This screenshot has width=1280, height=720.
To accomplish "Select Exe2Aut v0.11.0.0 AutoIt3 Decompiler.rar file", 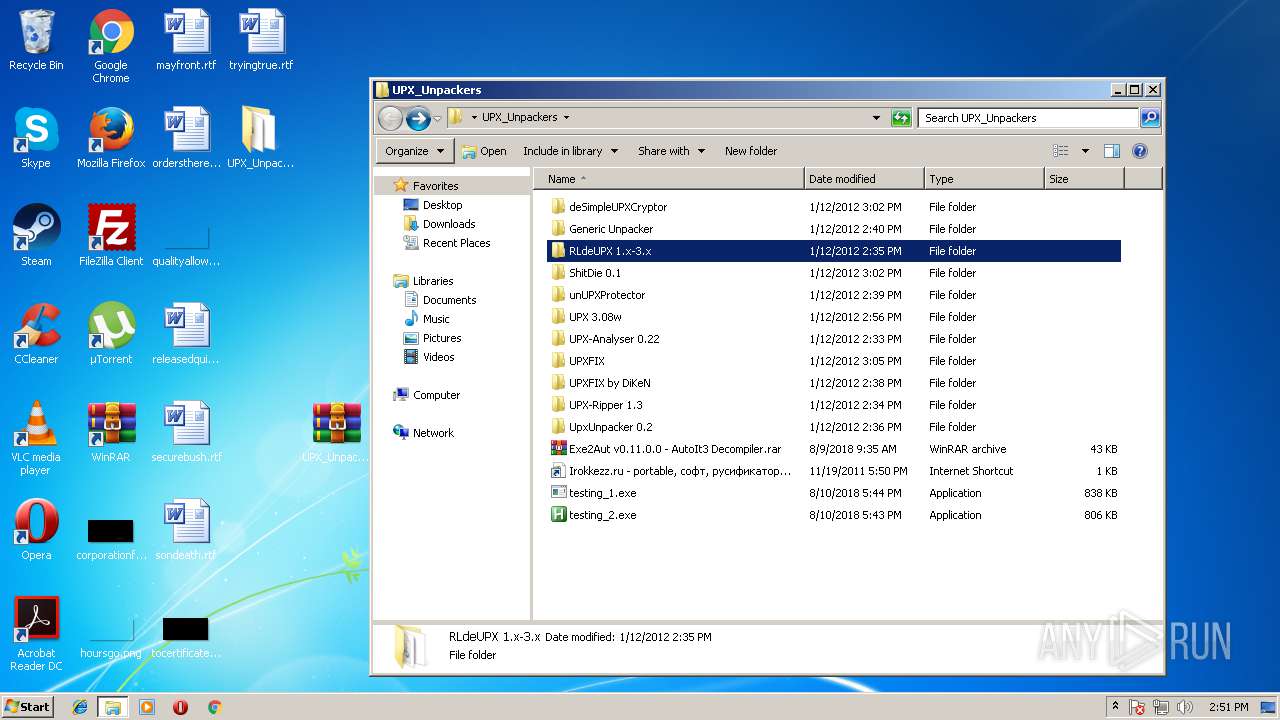I will coord(834,449).
